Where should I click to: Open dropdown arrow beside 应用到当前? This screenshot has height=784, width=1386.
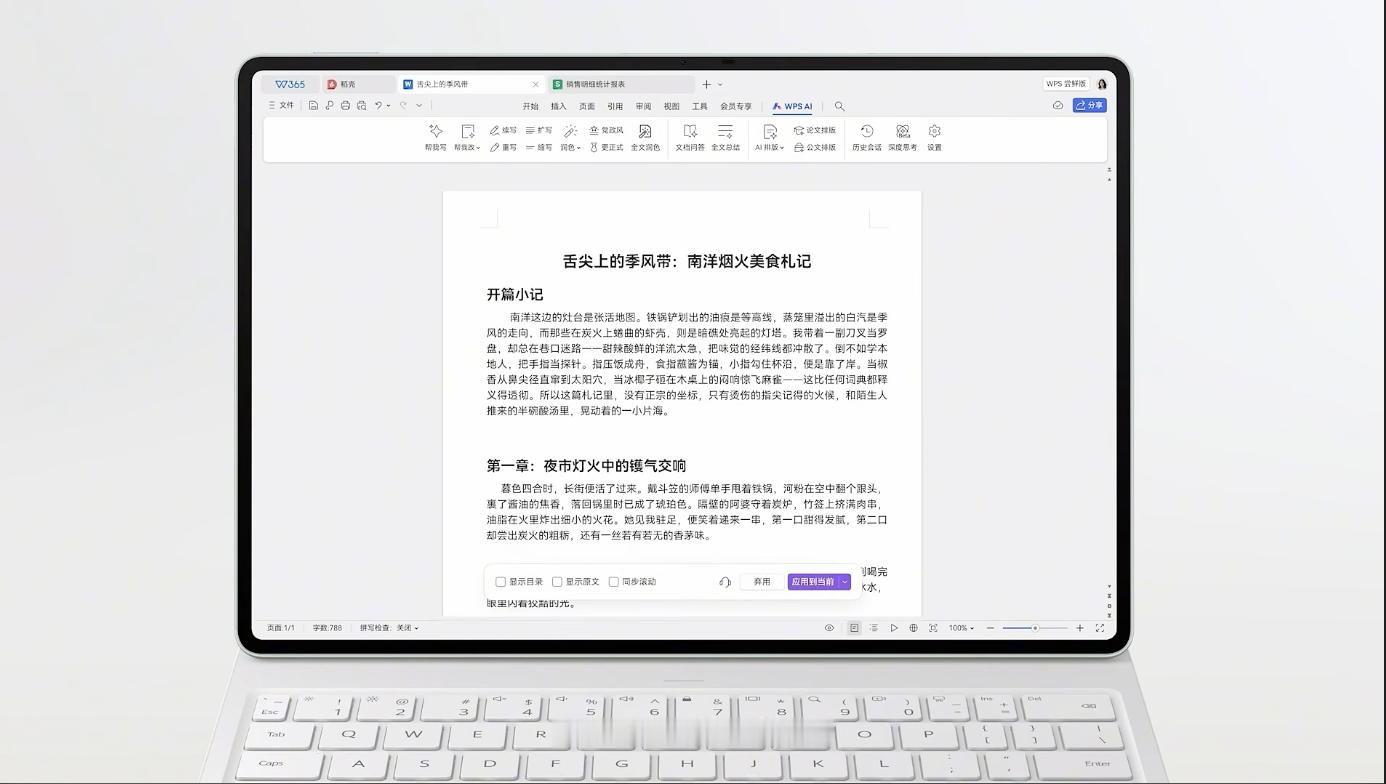[845, 582]
